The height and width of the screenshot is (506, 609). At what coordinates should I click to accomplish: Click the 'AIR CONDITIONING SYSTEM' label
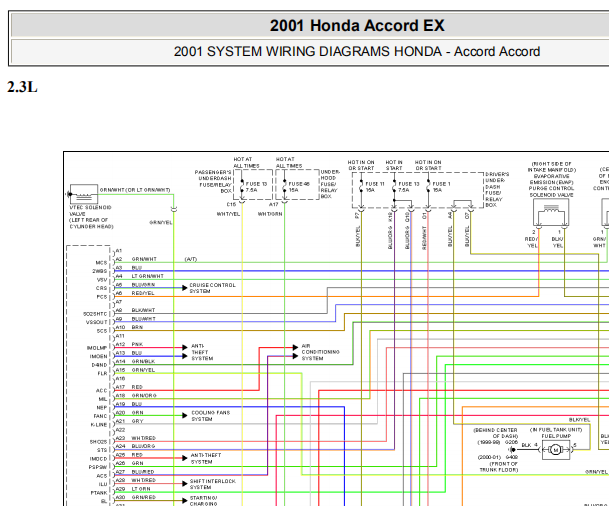click(320, 352)
